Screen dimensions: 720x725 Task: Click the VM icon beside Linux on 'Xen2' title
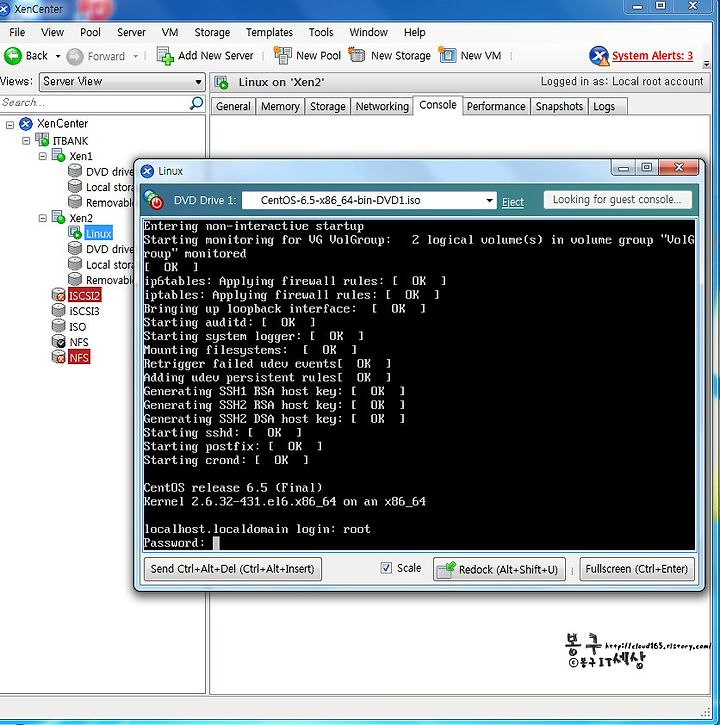pos(222,83)
